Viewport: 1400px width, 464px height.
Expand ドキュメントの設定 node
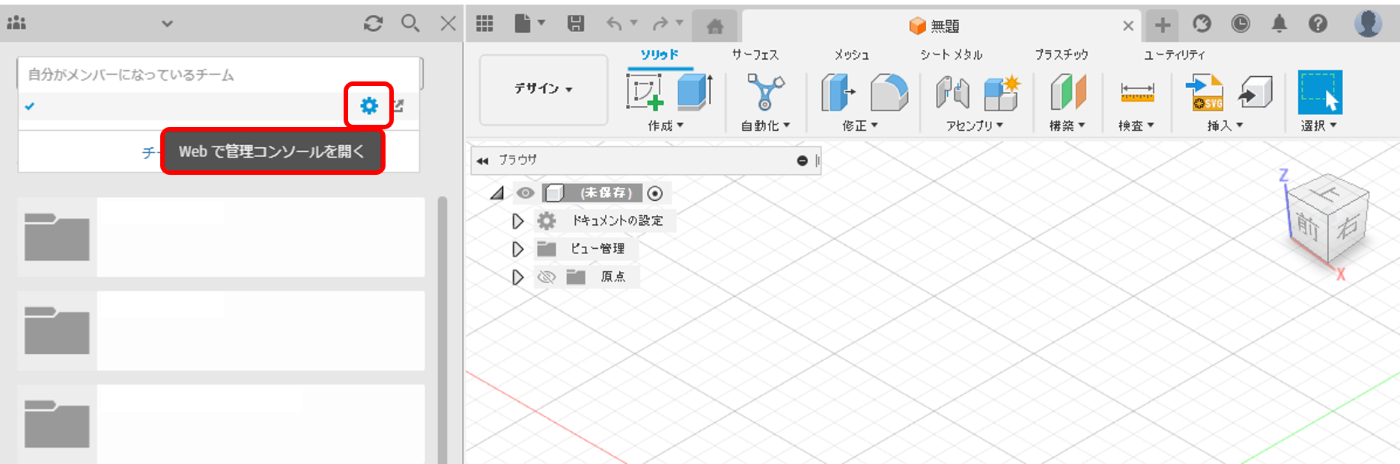(x=518, y=221)
